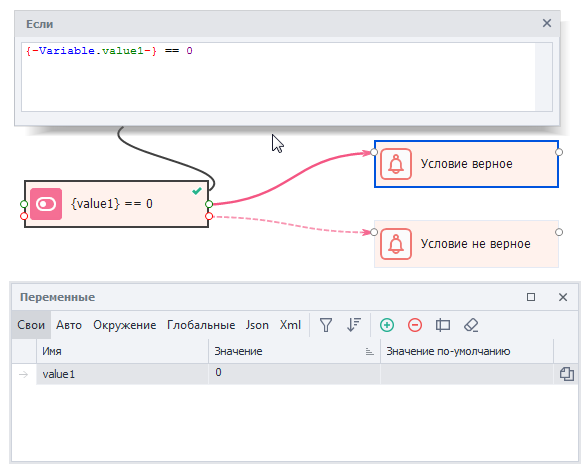Click the red output connector of If block
The width and height of the screenshot is (588, 472).
point(209,216)
